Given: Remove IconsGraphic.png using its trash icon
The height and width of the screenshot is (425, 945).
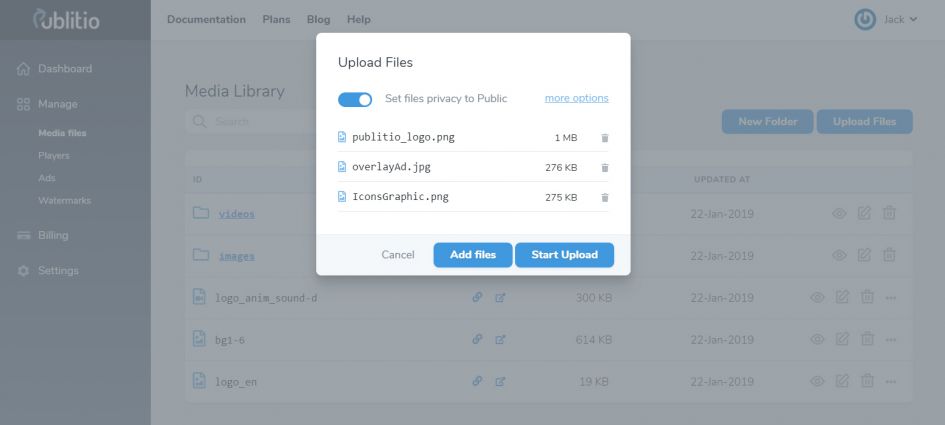Looking at the screenshot, I should pos(604,197).
